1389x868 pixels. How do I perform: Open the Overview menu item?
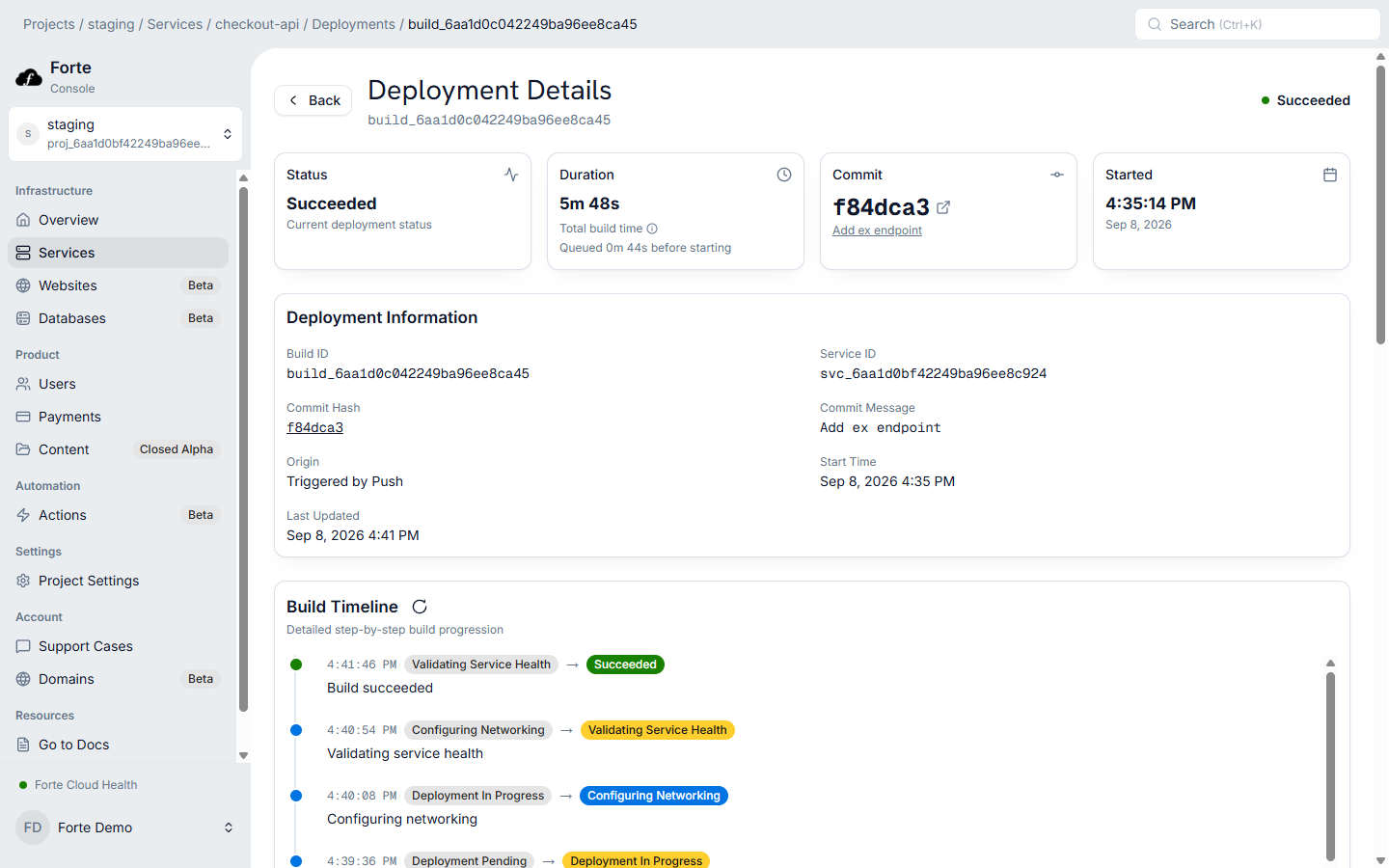[x=118, y=220]
